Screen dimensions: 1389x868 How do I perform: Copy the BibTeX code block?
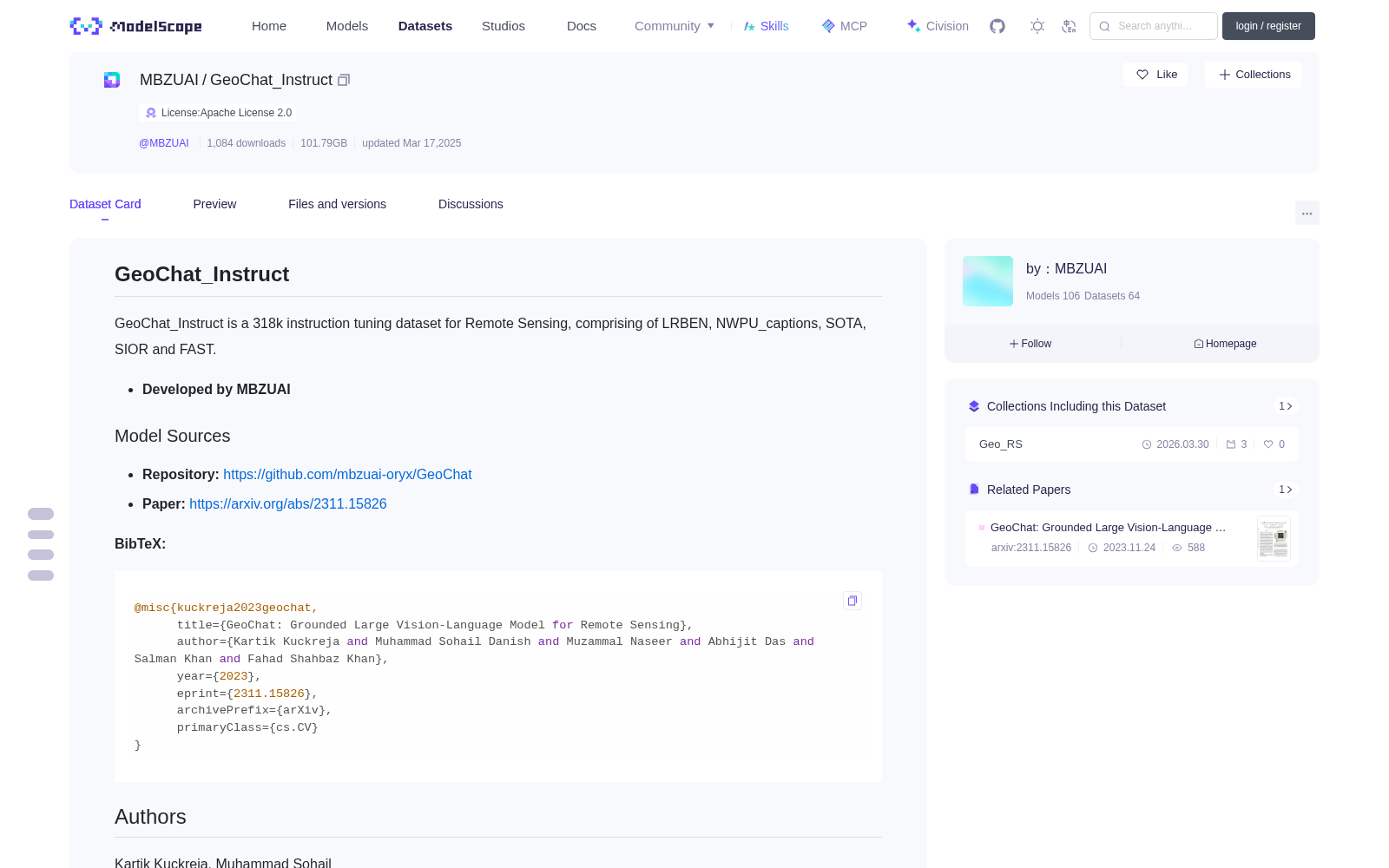coord(852,601)
